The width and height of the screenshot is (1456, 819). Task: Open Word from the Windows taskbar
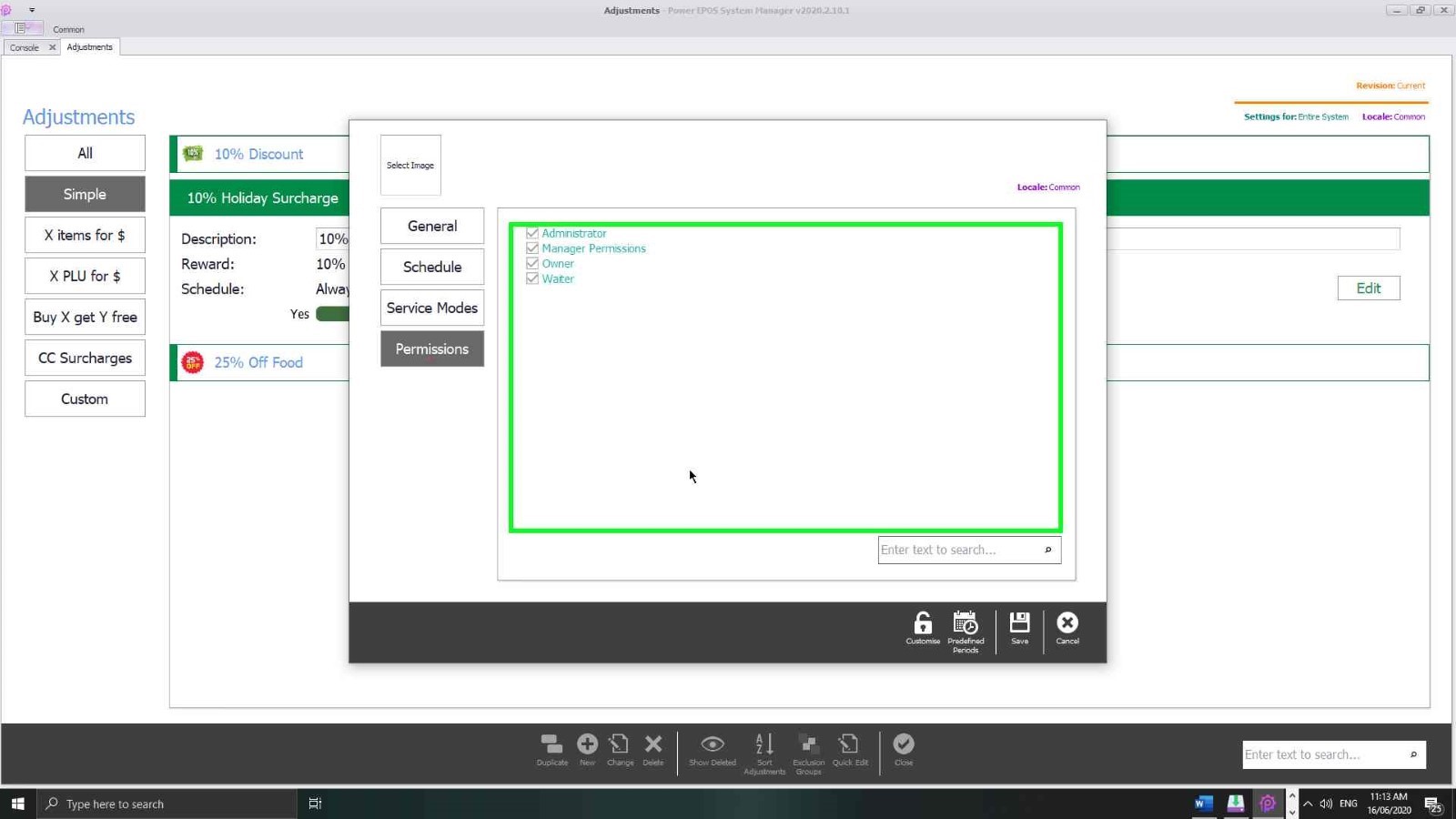tap(1204, 804)
